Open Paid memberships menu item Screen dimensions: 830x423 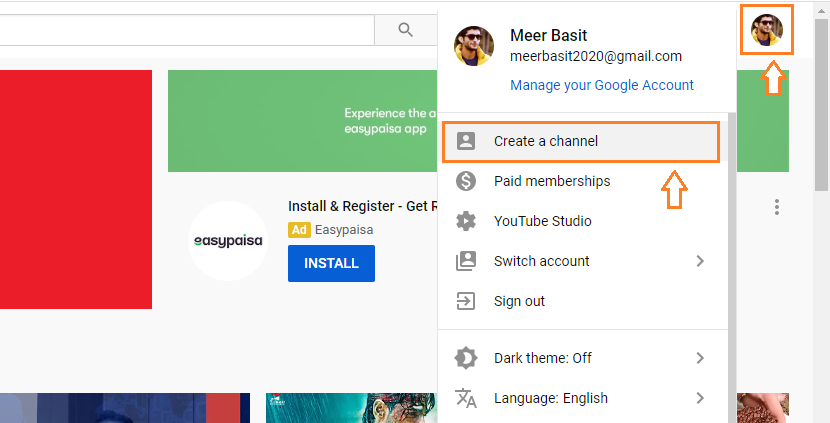[x=583, y=181]
